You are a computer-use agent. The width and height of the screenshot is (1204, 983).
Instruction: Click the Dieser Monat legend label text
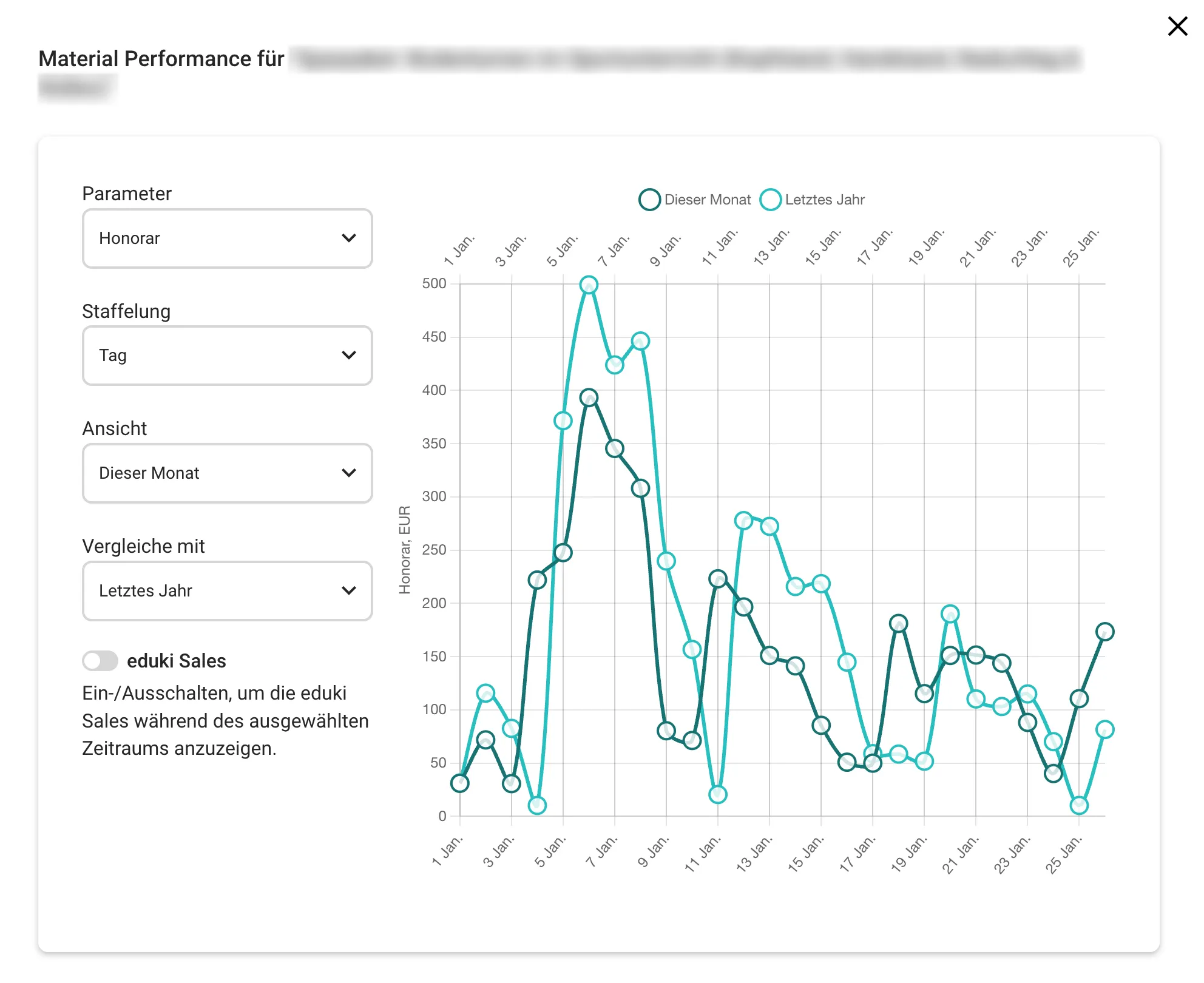pyautogui.click(x=707, y=200)
